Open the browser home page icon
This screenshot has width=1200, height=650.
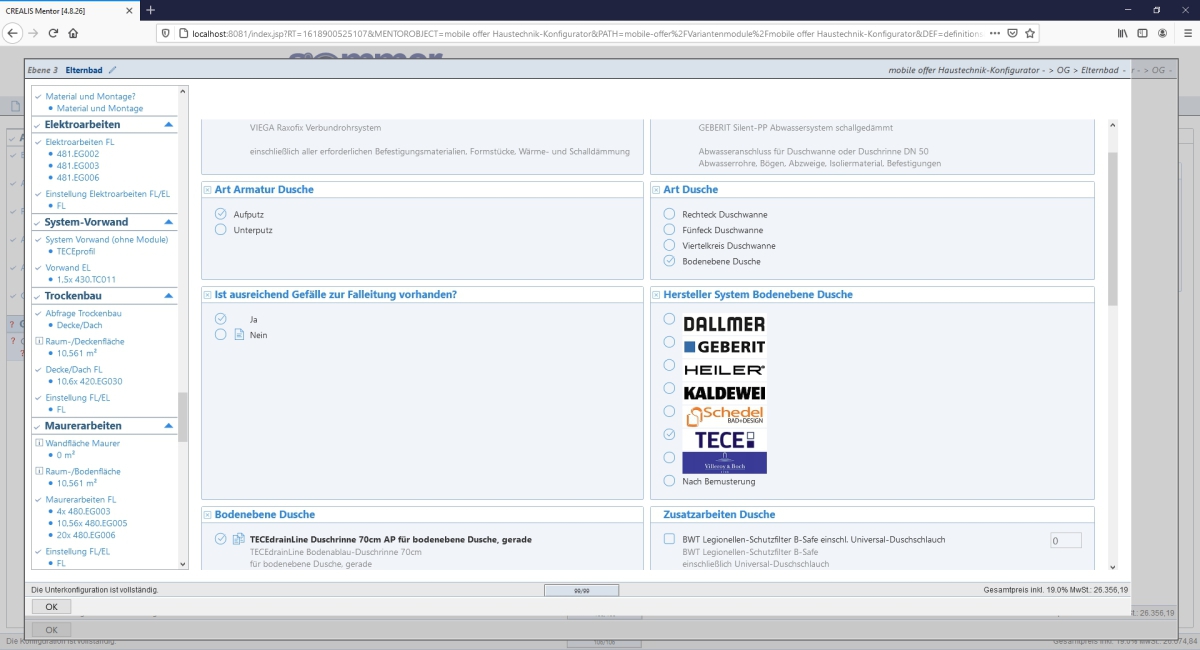74,32
